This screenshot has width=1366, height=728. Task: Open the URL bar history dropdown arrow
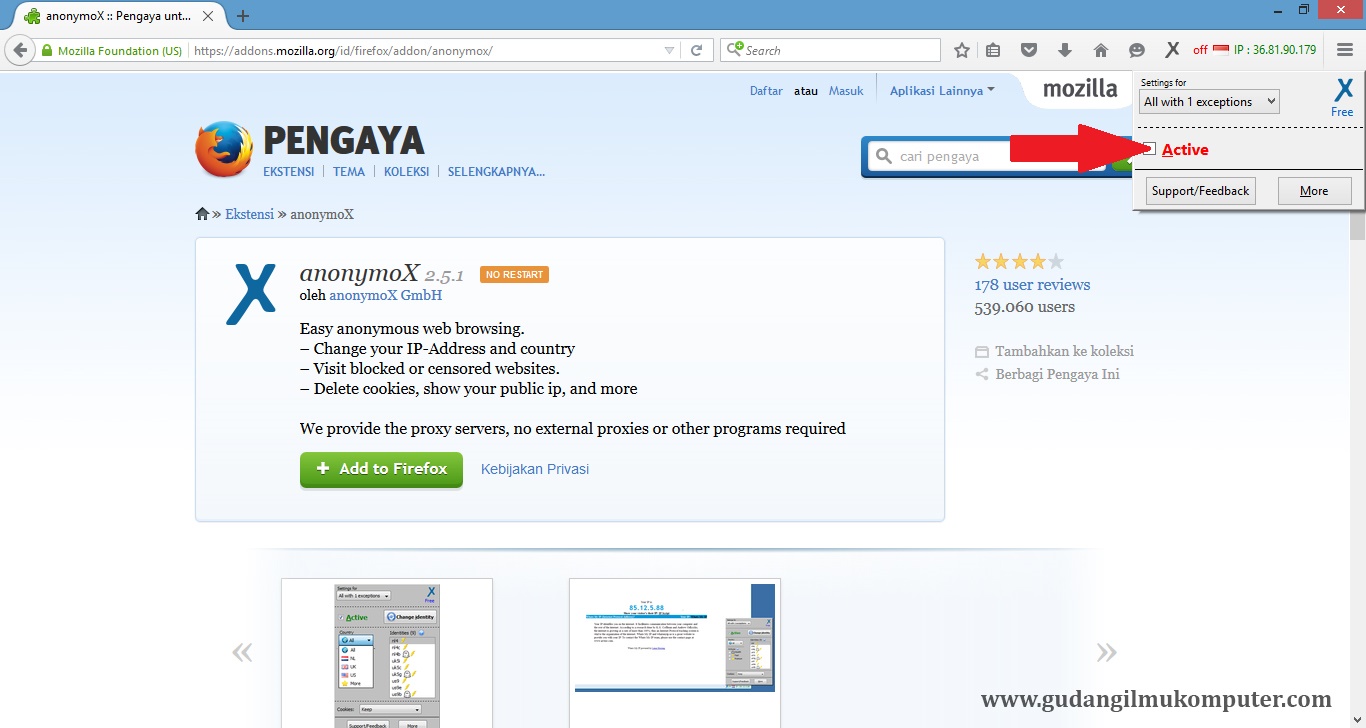[670, 50]
